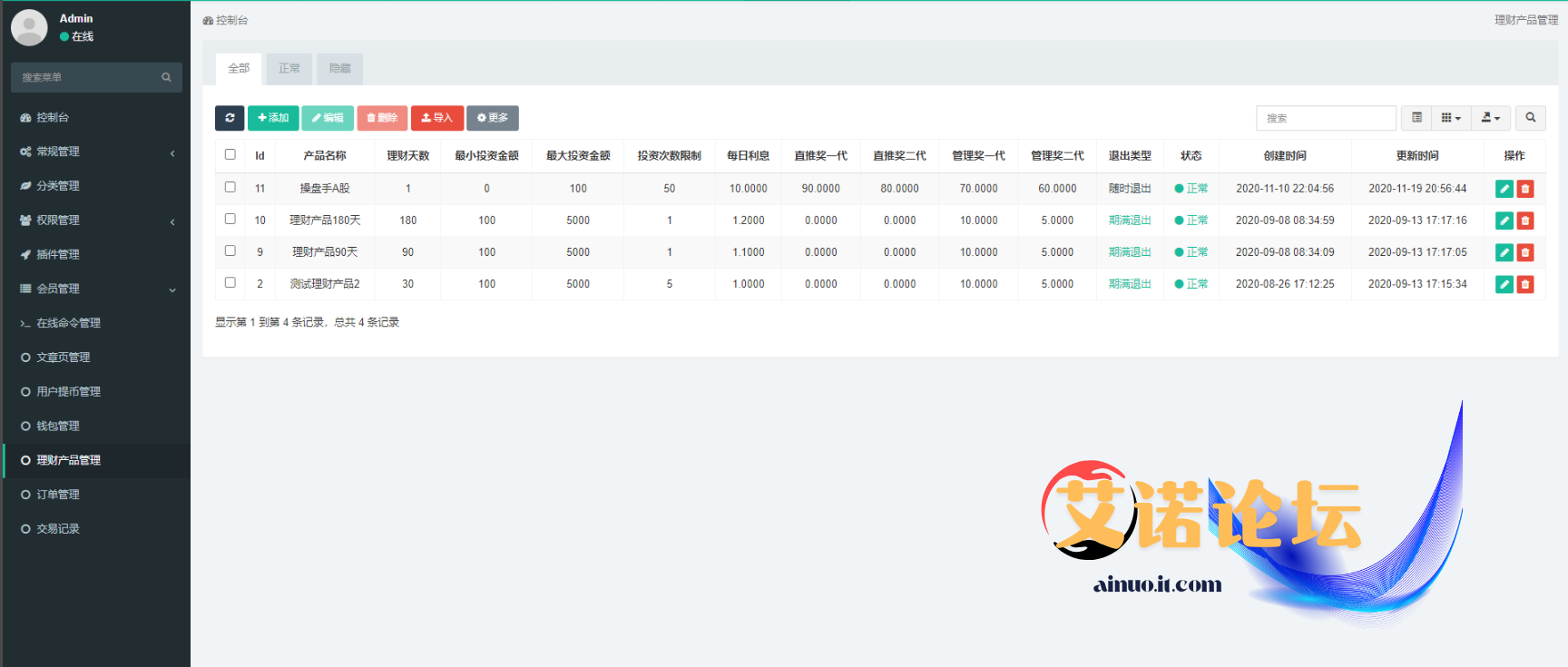The height and width of the screenshot is (667, 1568).
Task: Edit the 理财产品90天 row
Action: point(1504,252)
